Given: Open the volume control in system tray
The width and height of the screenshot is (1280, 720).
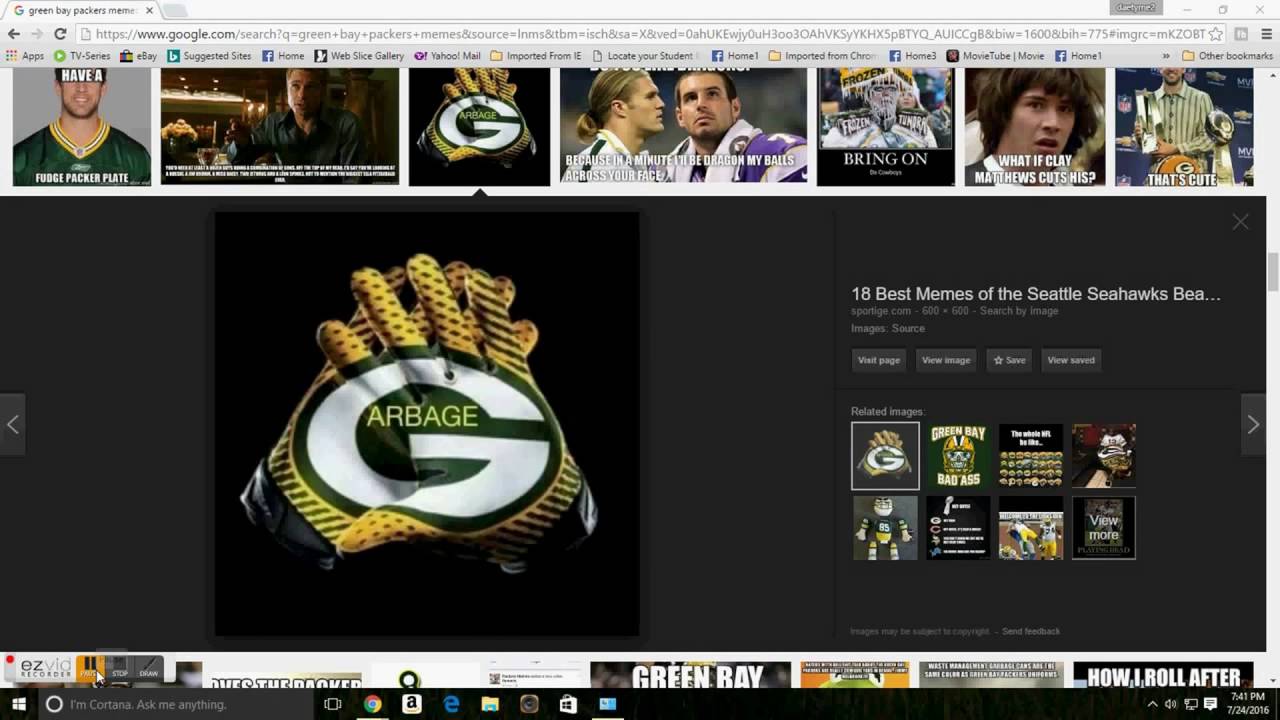Looking at the screenshot, I should click(1170, 704).
